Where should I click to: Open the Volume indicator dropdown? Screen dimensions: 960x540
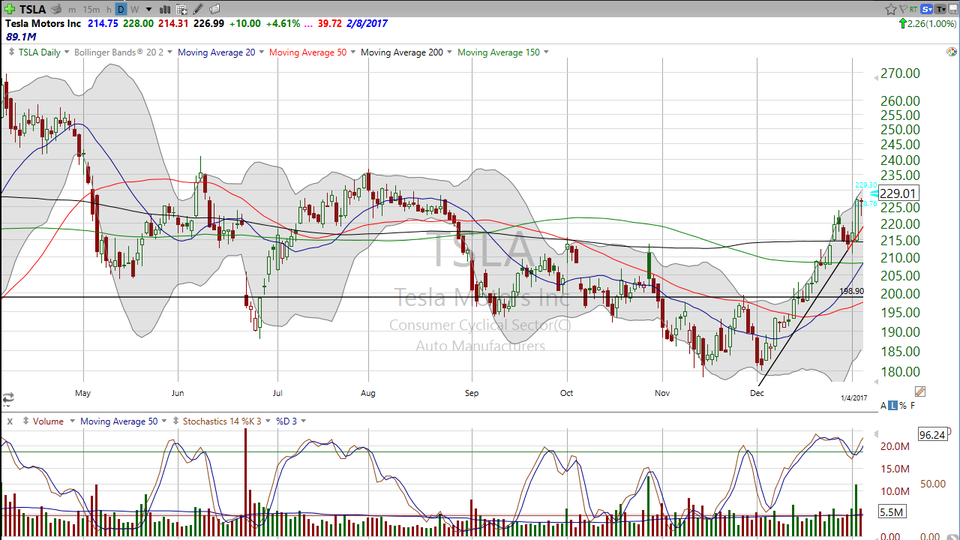pos(72,421)
